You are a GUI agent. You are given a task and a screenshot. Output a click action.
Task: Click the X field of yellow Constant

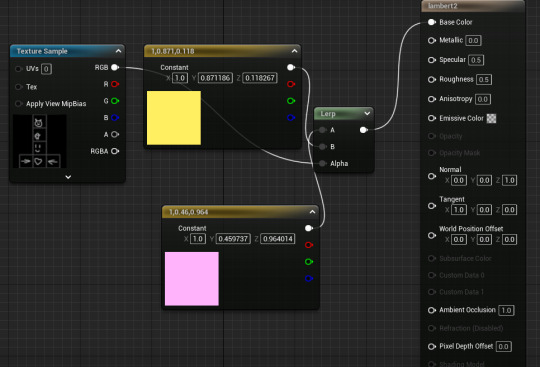180,78
